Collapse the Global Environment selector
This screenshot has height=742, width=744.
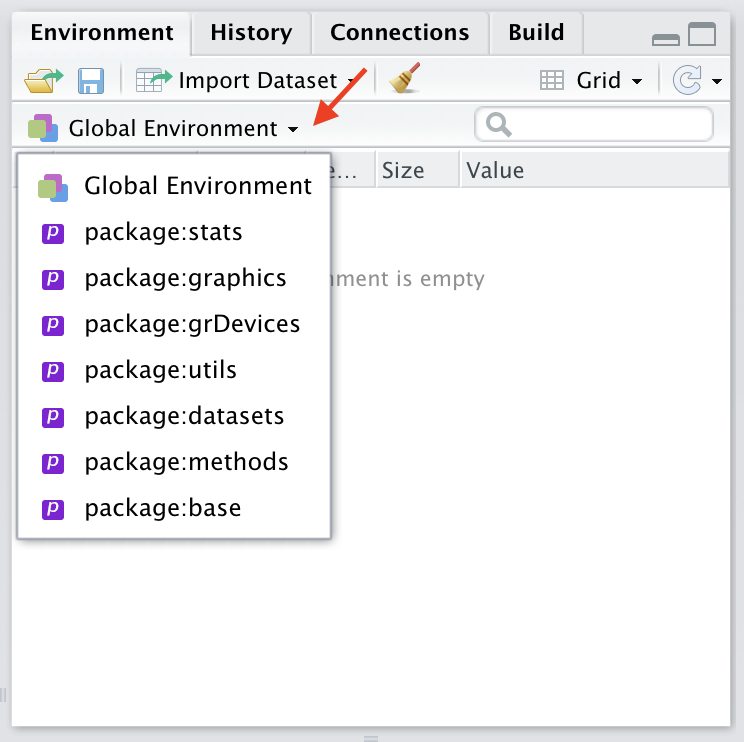click(165, 128)
